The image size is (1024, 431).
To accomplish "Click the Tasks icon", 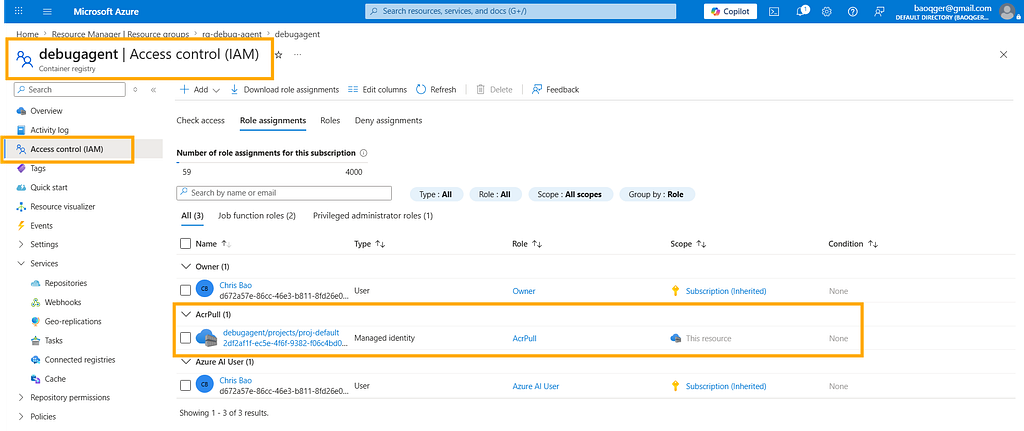I will pos(36,340).
